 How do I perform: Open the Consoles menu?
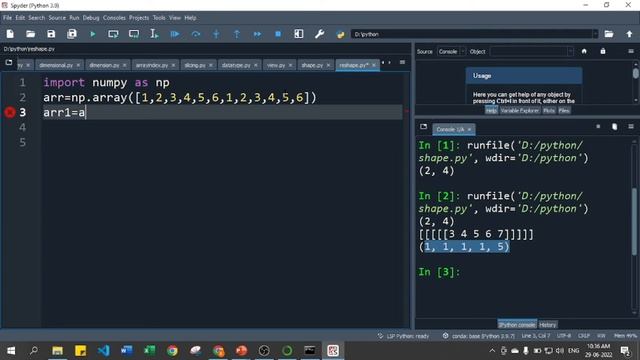[114, 18]
